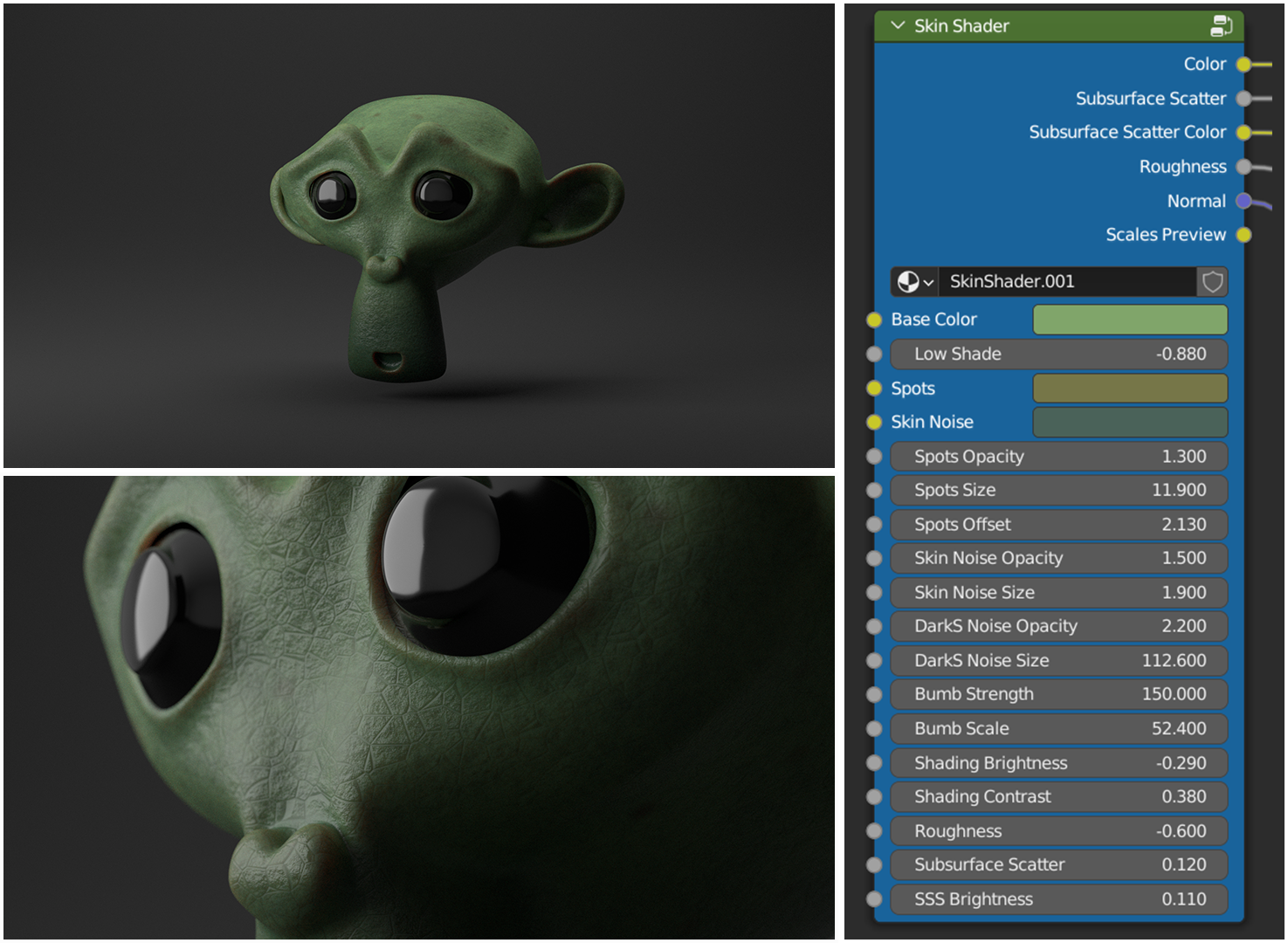Adjust the Skin Noise Size field

(x=1059, y=593)
